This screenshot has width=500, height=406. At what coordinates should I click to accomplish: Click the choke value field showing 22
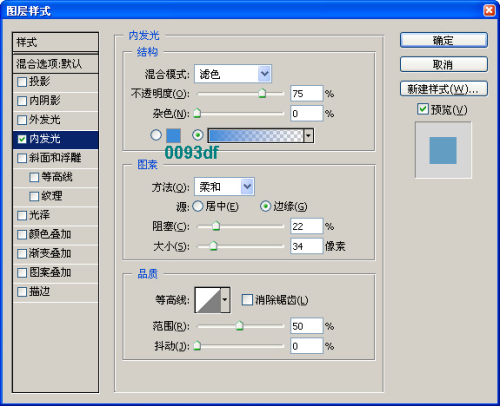pyautogui.click(x=307, y=226)
